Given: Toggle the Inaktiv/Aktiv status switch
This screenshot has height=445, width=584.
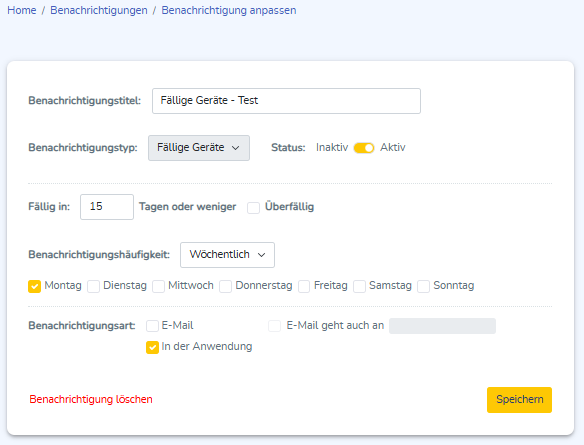Looking at the screenshot, I should pos(364,148).
